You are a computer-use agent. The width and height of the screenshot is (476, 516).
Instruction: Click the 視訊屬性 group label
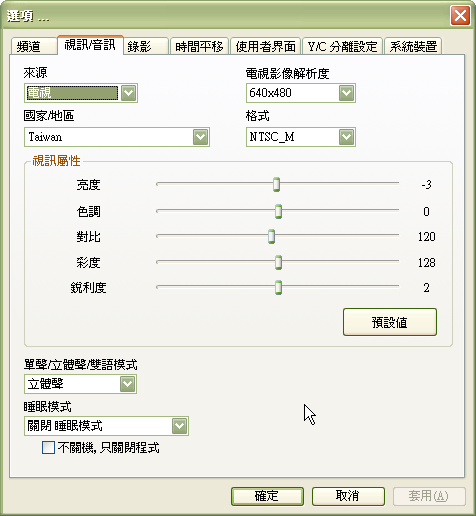click(x=56, y=161)
